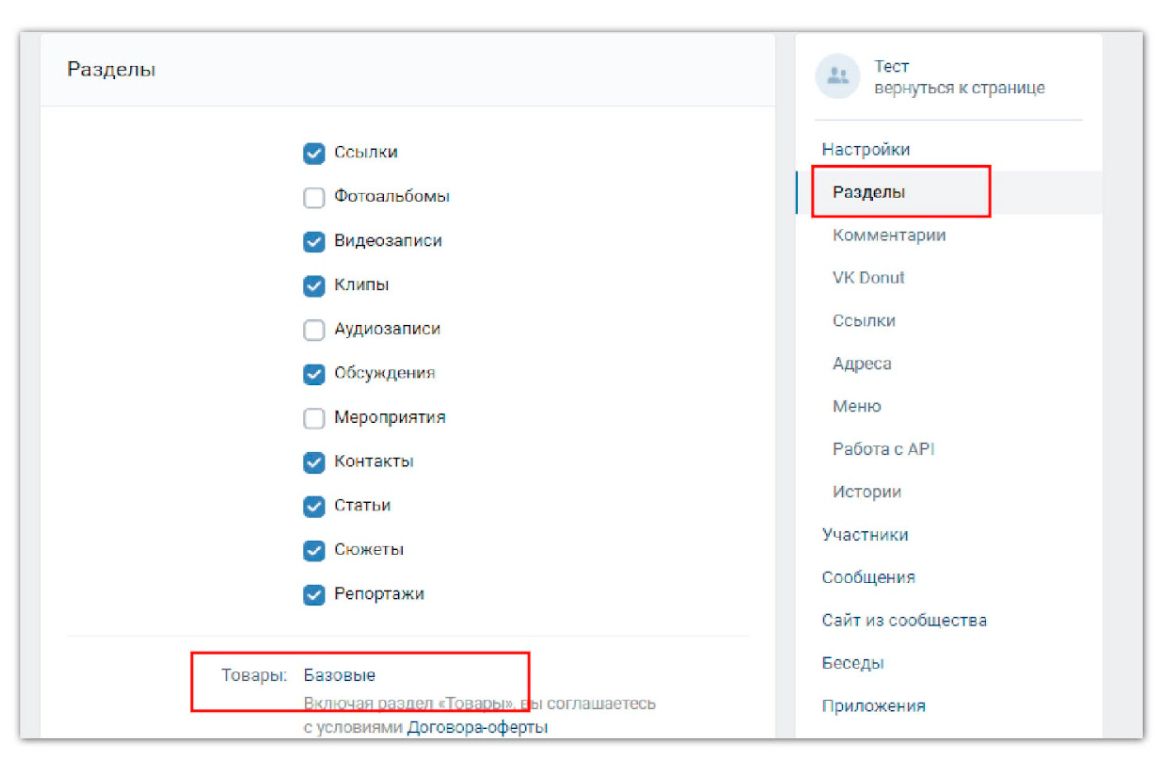1164x770 pixels.
Task: Click 'вернуться к странице' link
Action: (959, 88)
